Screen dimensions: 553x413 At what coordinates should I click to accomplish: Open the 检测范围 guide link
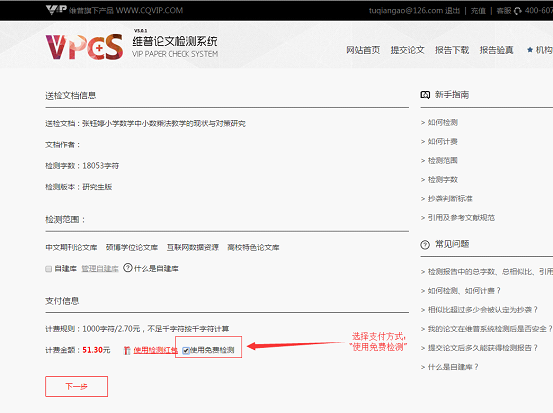pos(443,160)
